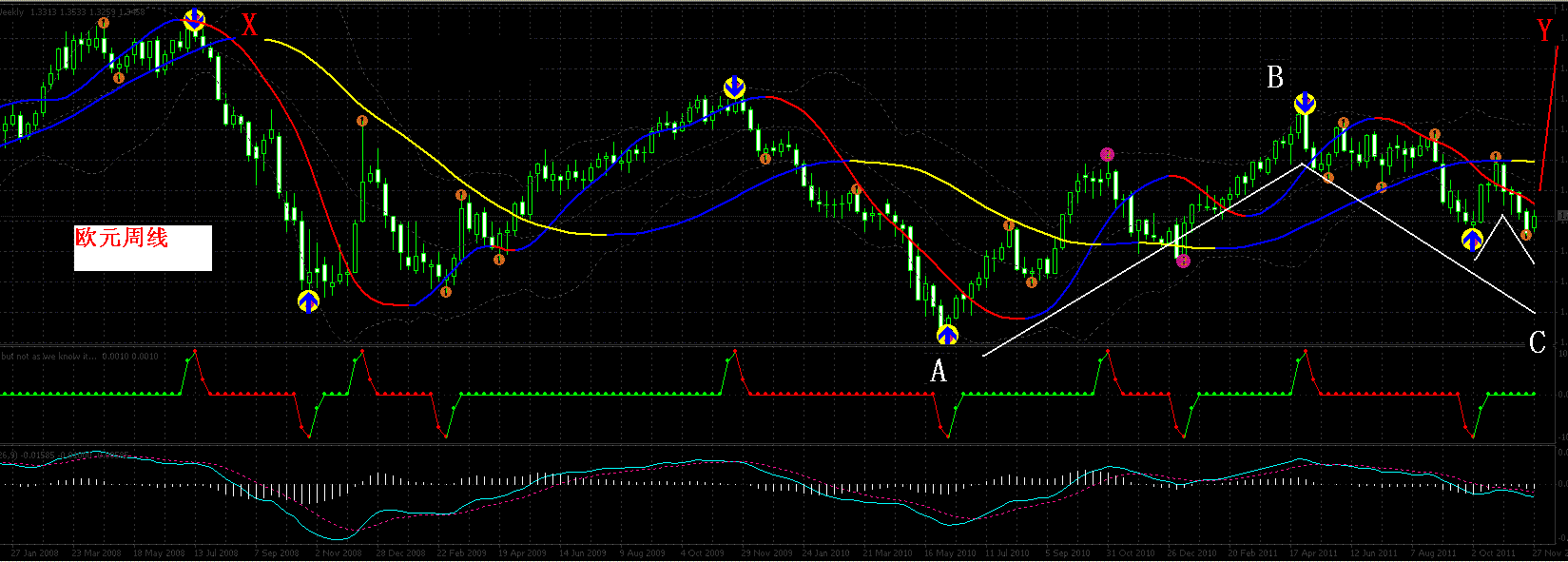
Task: Select the down arrow signal above October 2009 peak
Action: click(734, 87)
